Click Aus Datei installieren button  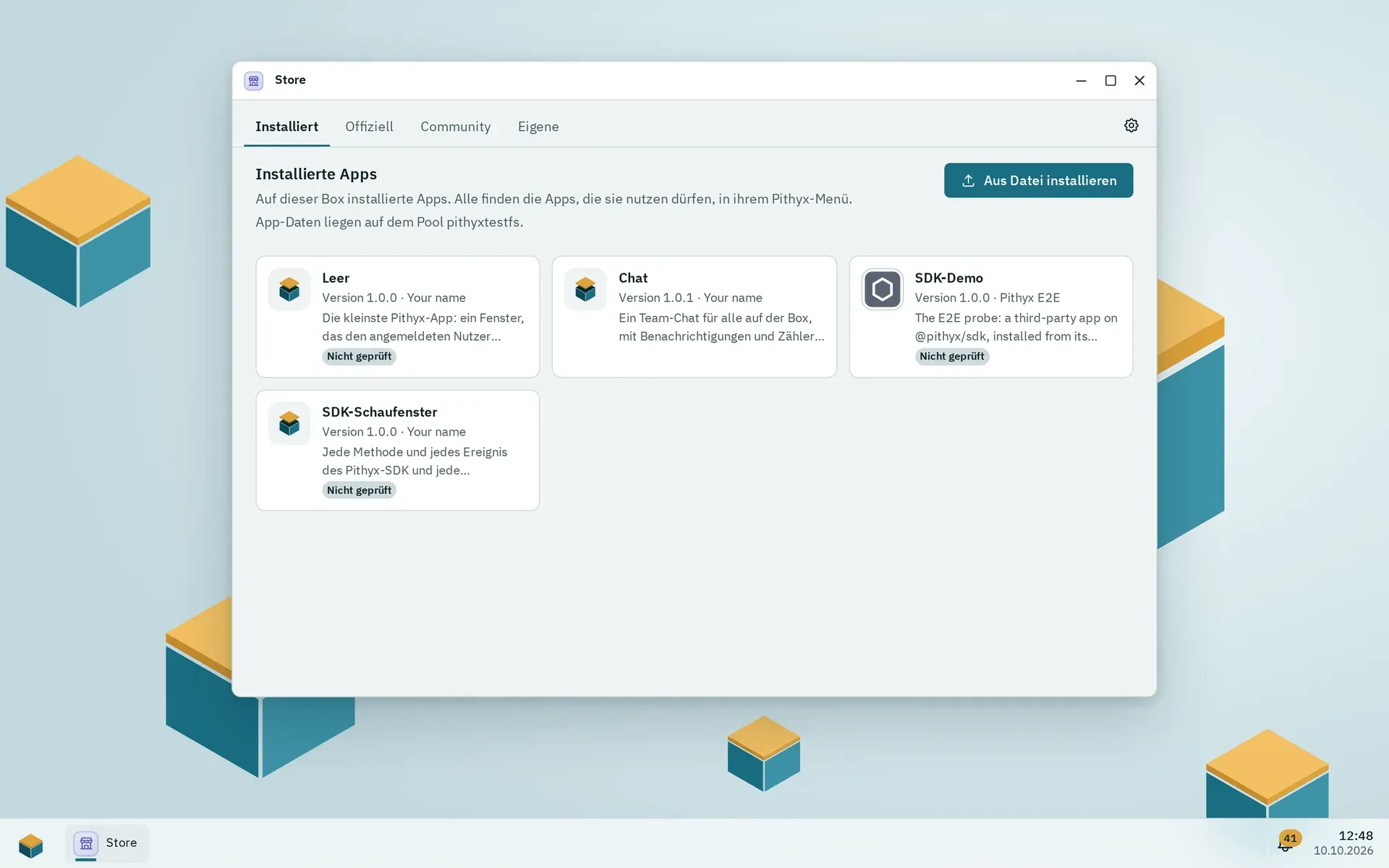[1038, 180]
